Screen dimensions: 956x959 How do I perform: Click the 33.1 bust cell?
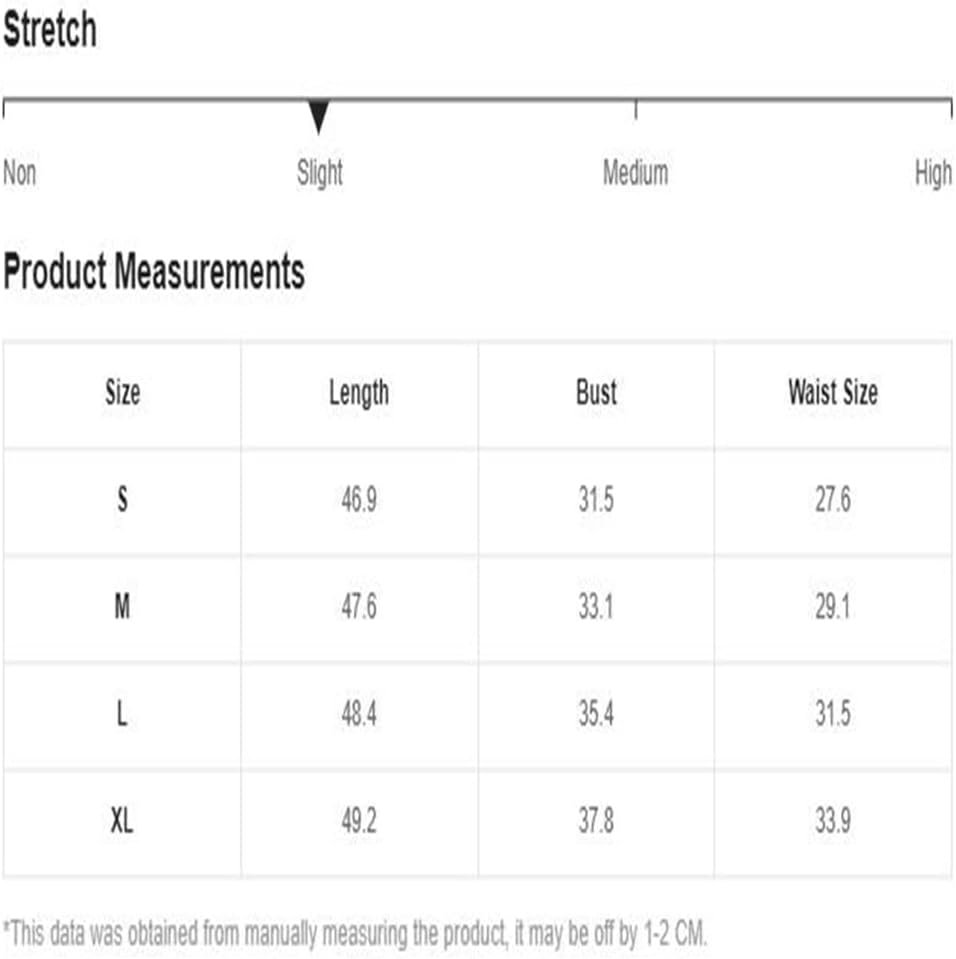[x=596, y=607]
